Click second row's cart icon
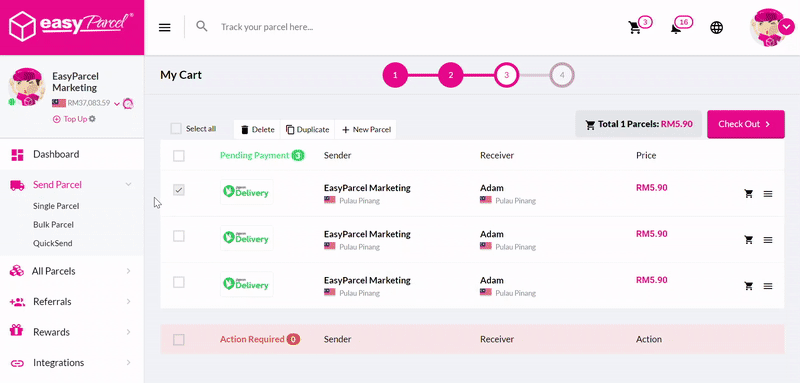Image resolution: width=800 pixels, height=383 pixels. (748, 239)
